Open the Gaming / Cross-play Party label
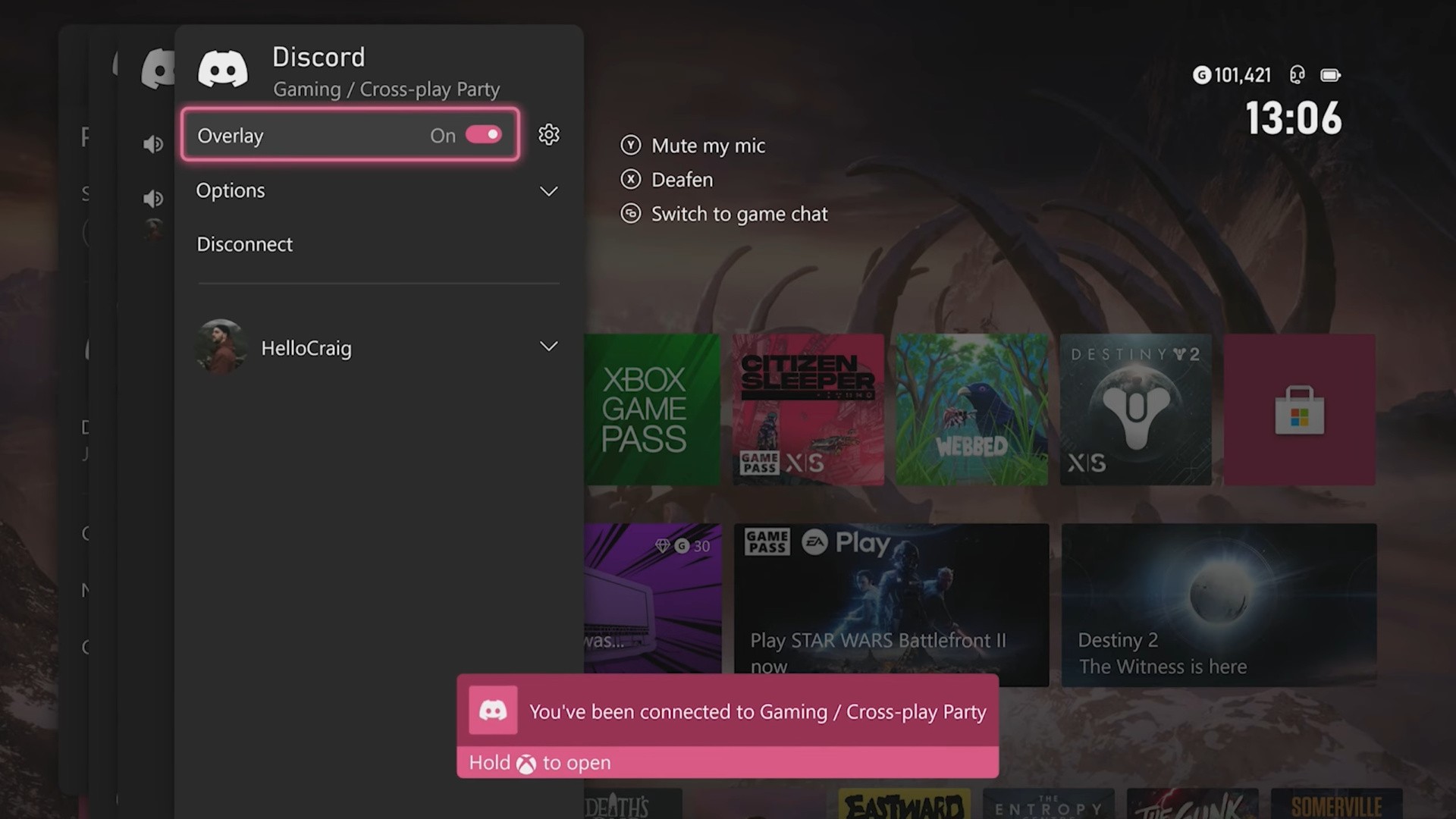The image size is (1456, 819). tap(387, 89)
